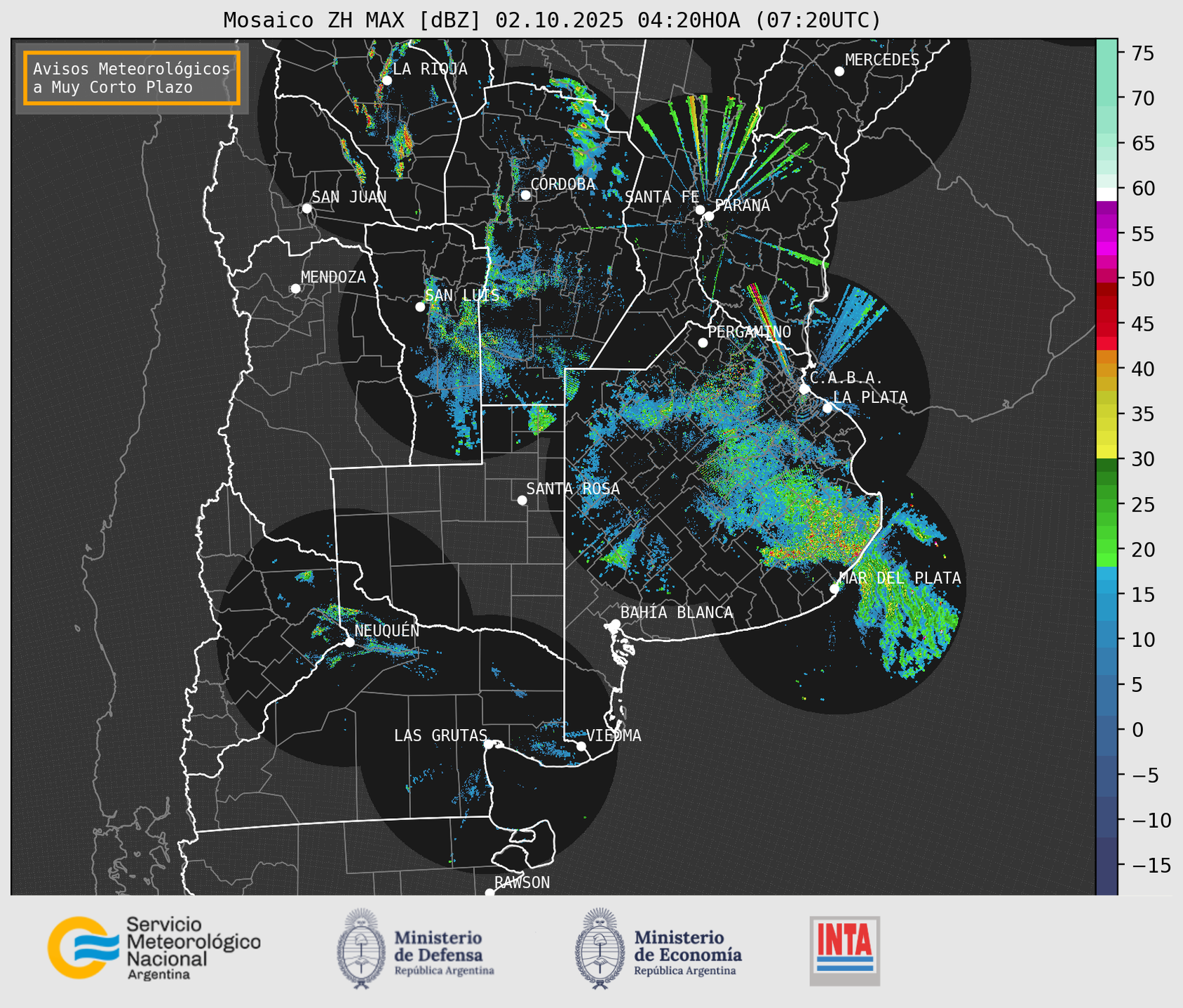Click the Mendoza city marker dot
Image resolution: width=1183 pixels, height=1008 pixels.
[295, 289]
